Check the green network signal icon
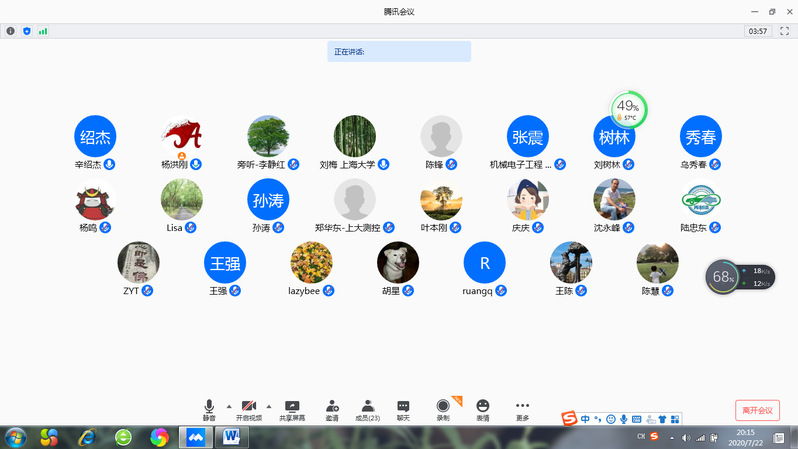798x449 pixels. click(43, 31)
